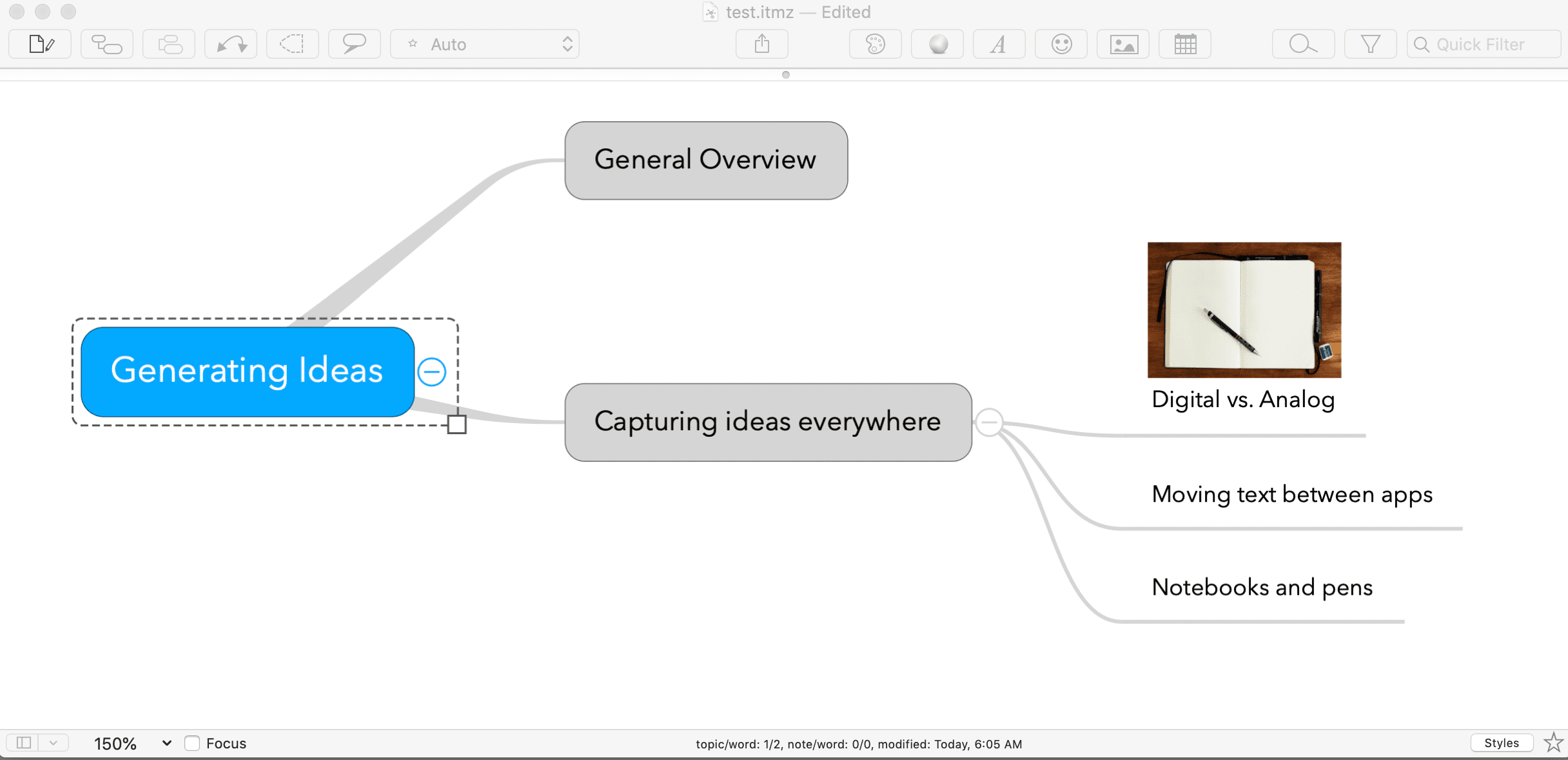
Task: Click the sphere fill style icon
Action: [x=937, y=45]
